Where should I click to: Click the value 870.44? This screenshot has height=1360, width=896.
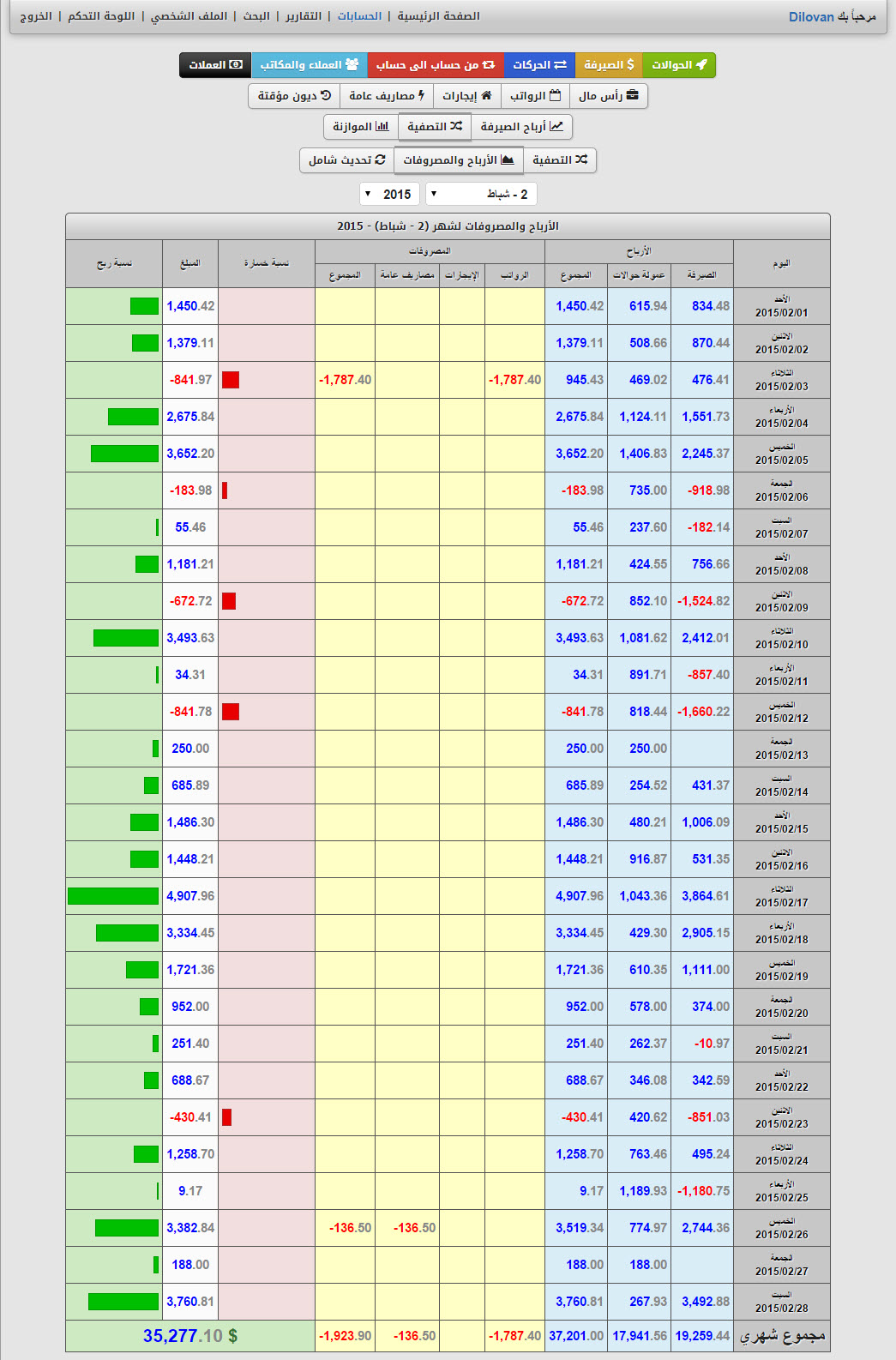tap(711, 343)
